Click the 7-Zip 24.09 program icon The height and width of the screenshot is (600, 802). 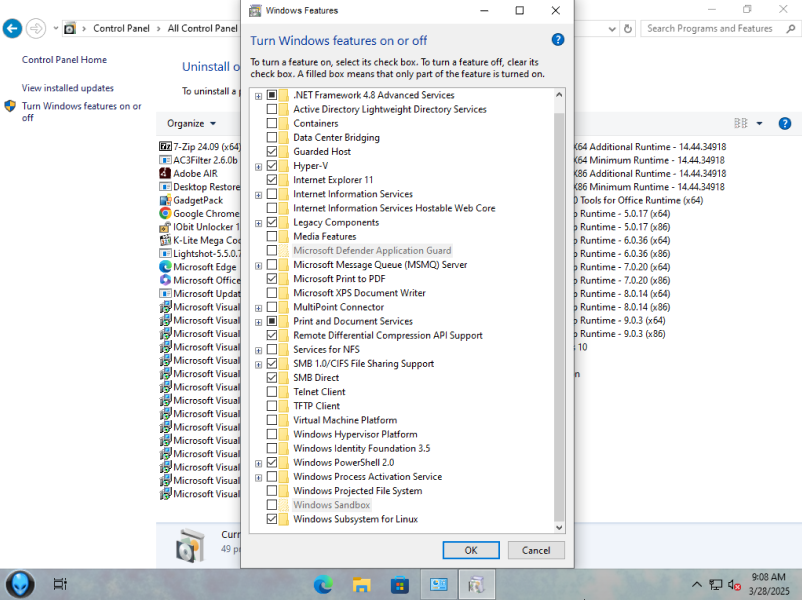coord(165,147)
